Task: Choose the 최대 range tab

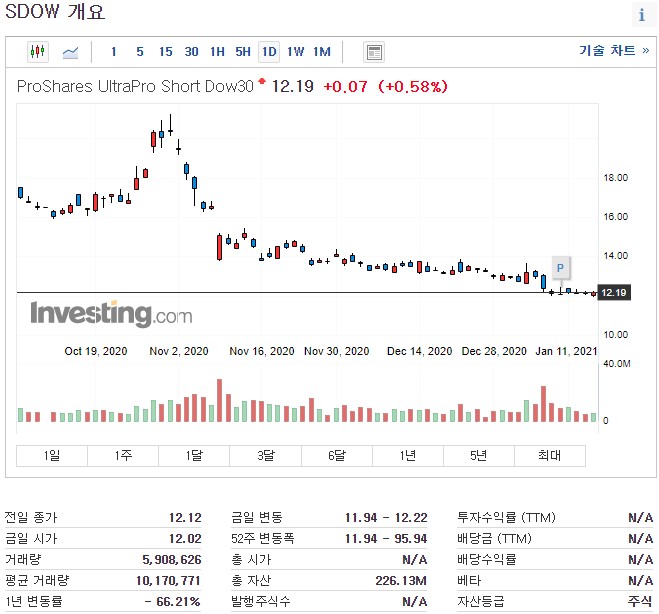Action: coord(550,456)
